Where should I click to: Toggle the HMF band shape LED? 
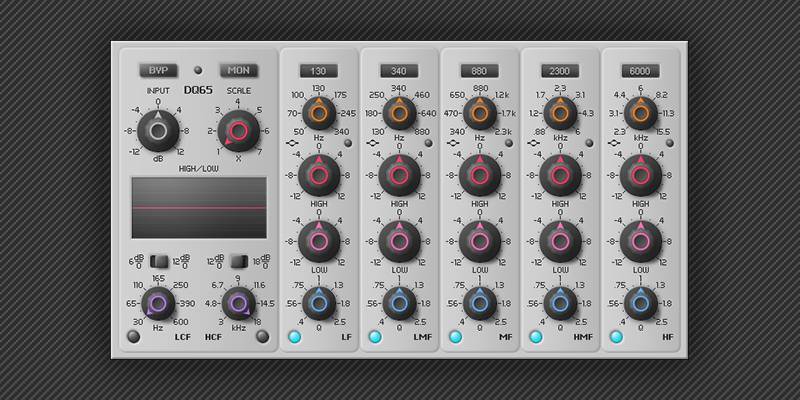pos(589,143)
